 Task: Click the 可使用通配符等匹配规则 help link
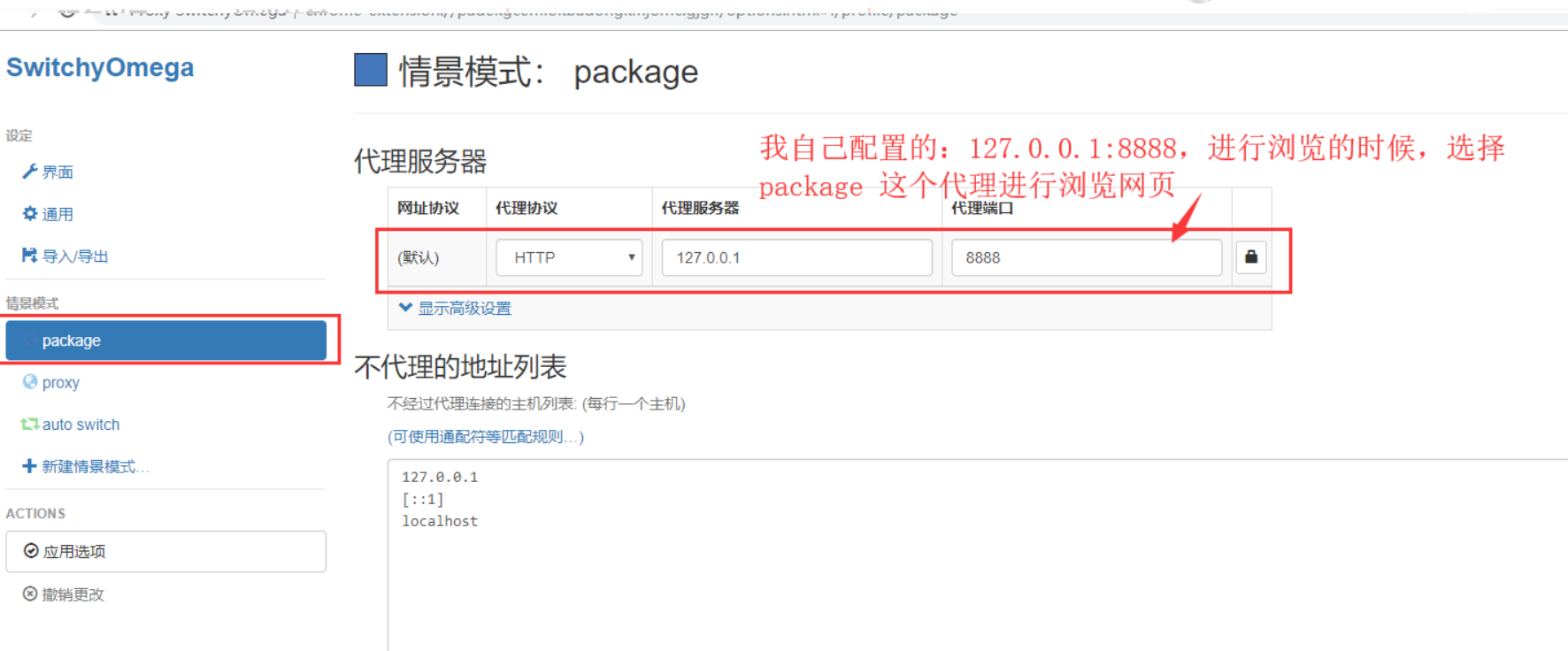(x=486, y=437)
